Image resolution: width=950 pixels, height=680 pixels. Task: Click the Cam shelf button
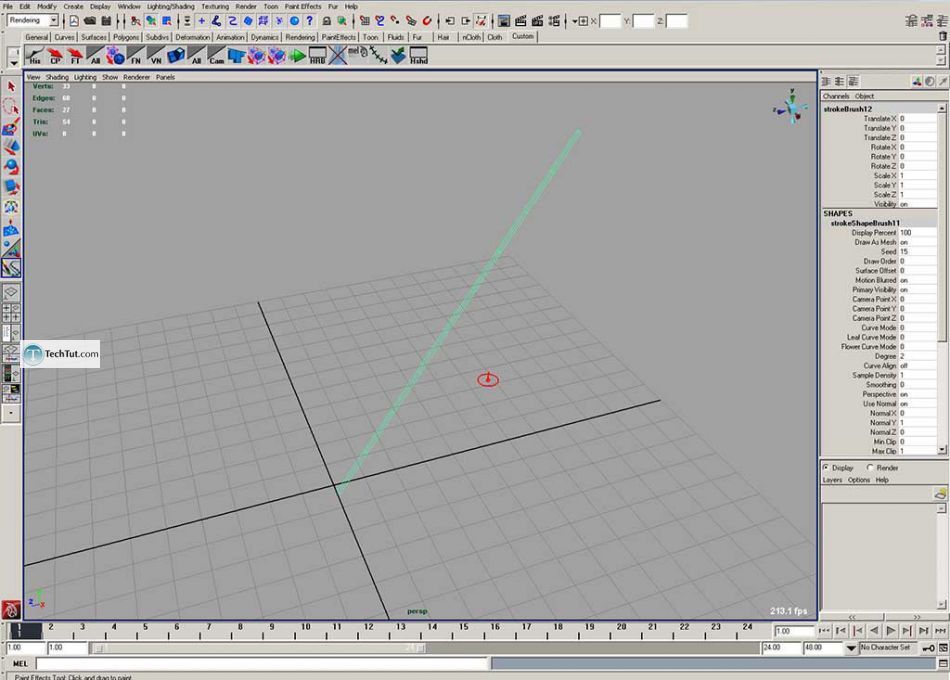click(x=216, y=56)
